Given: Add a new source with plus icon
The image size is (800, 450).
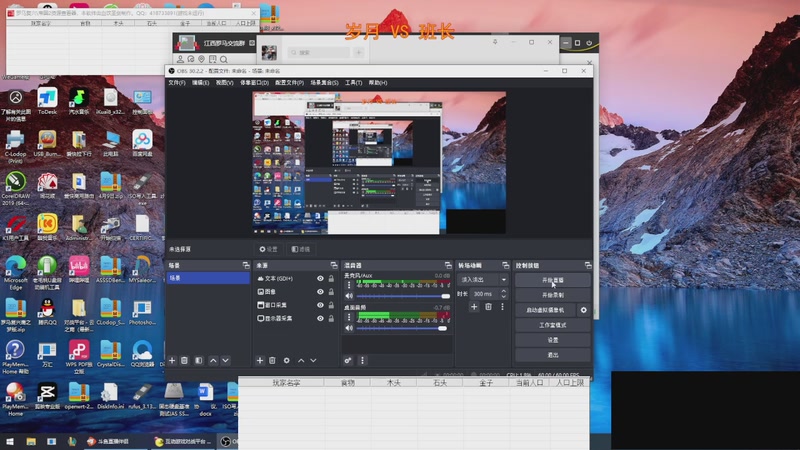Looking at the screenshot, I should (x=260, y=361).
